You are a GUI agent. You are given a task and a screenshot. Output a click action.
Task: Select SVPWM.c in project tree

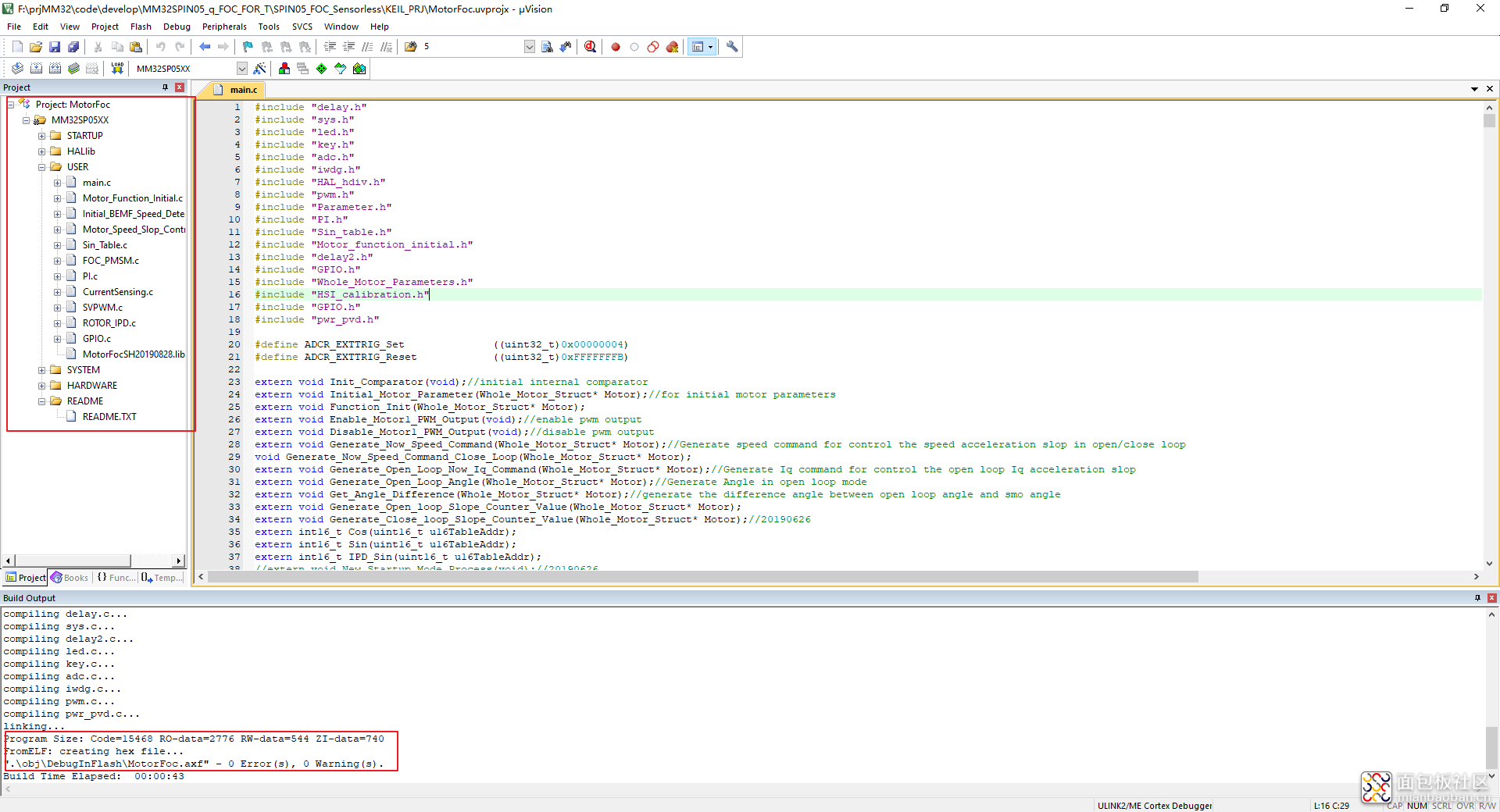click(102, 308)
